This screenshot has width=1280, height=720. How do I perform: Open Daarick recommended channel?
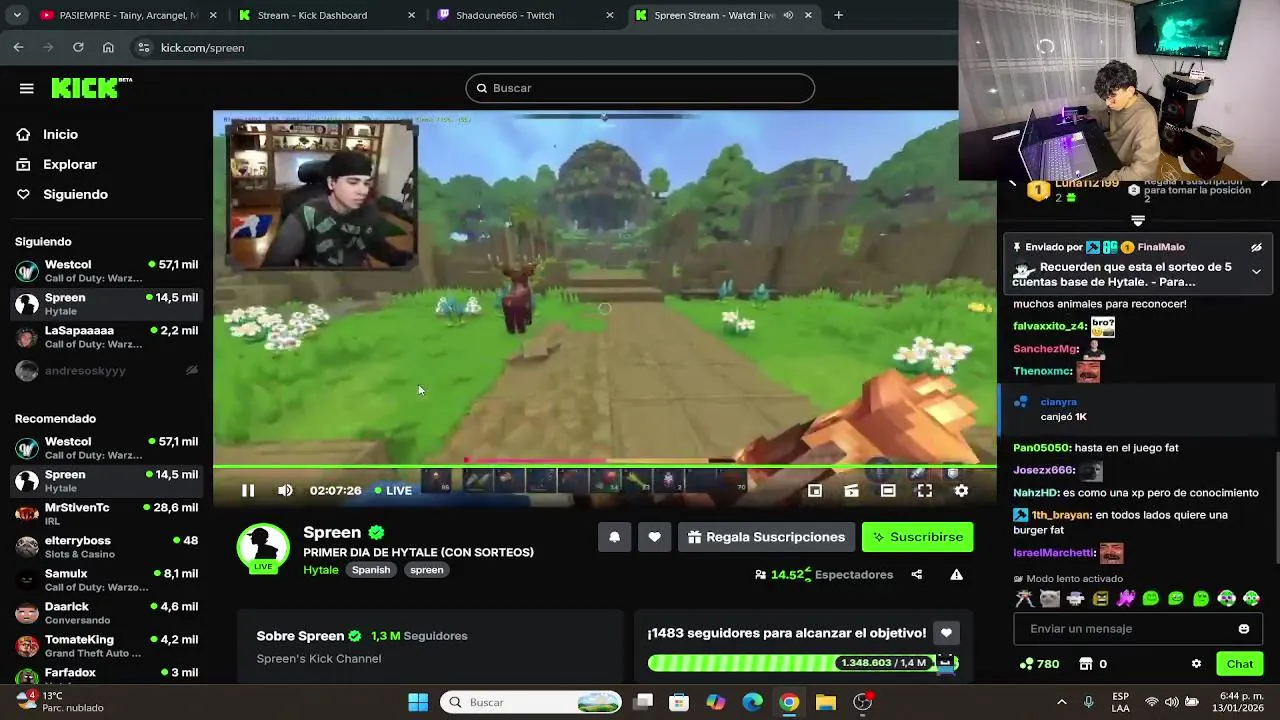click(x=107, y=613)
